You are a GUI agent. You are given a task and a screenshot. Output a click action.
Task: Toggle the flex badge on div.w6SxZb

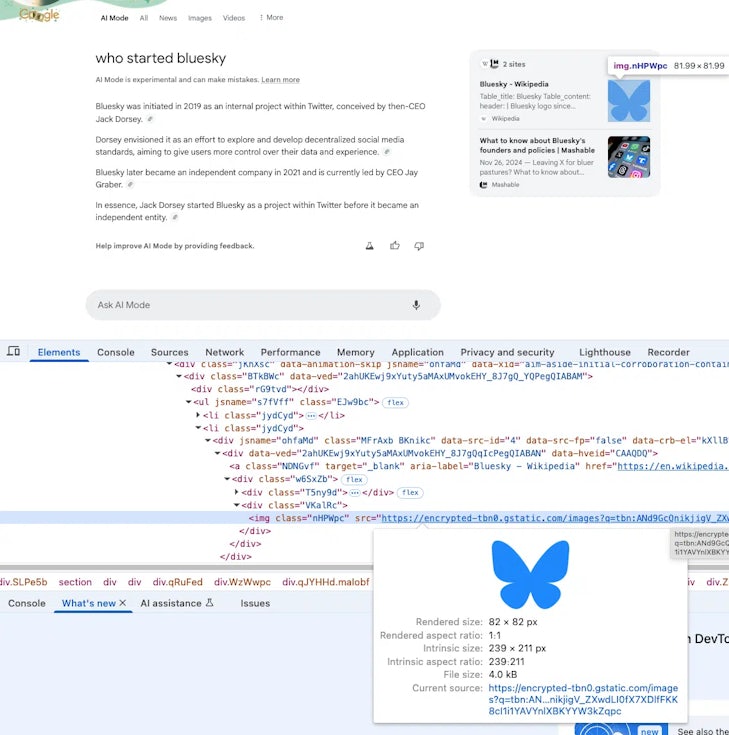point(354,479)
